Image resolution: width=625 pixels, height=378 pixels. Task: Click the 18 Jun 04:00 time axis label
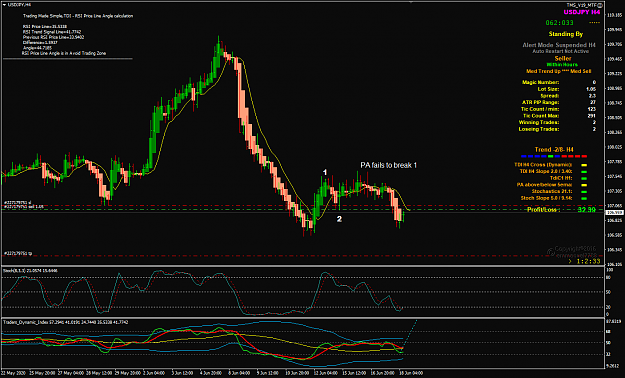(411, 373)
